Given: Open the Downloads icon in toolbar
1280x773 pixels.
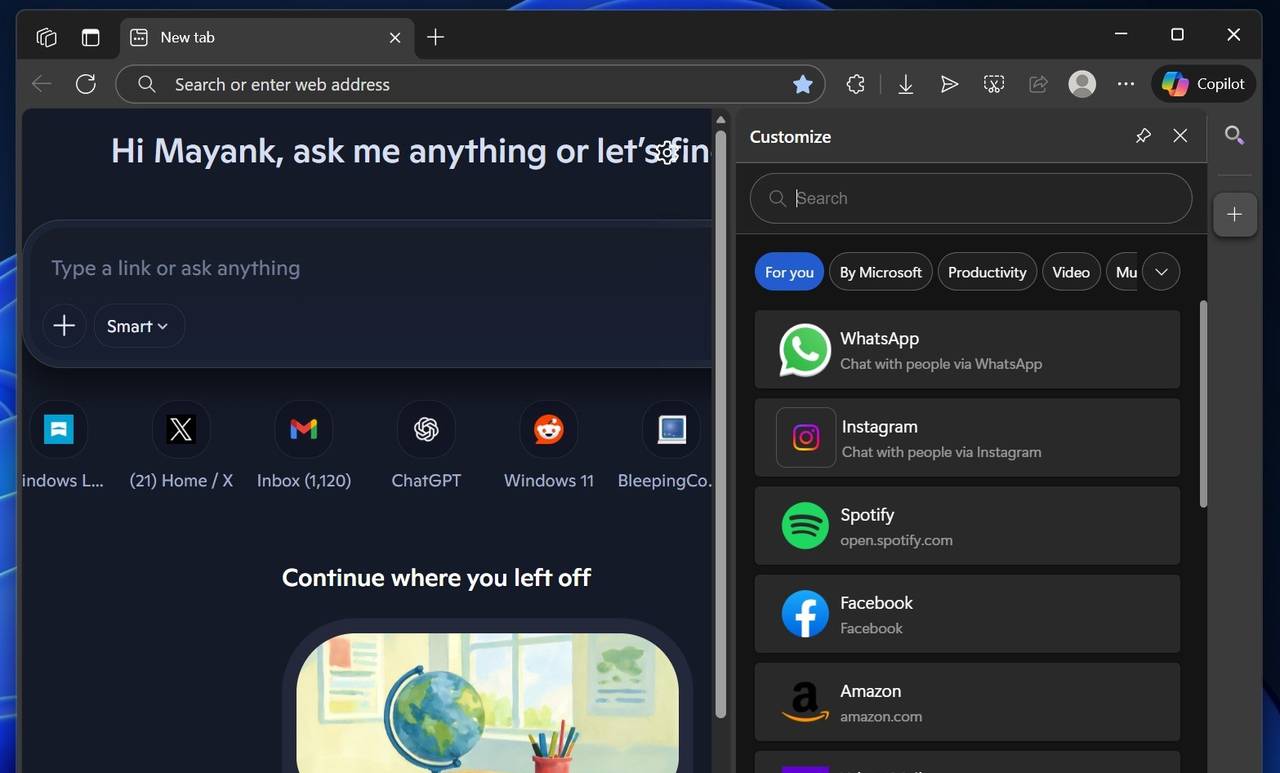Looking at the screenshot, I should tap(905, 85).
